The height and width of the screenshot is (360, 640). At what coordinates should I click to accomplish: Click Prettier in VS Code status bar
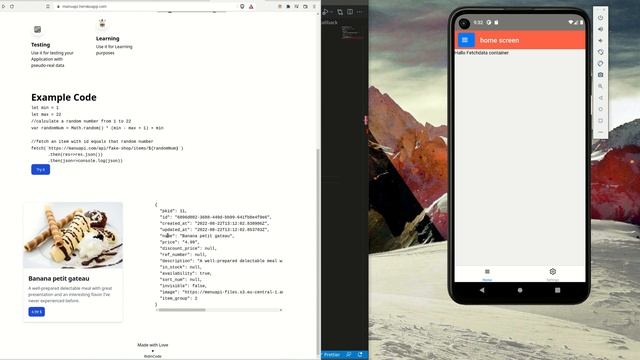tap(331, 355)
